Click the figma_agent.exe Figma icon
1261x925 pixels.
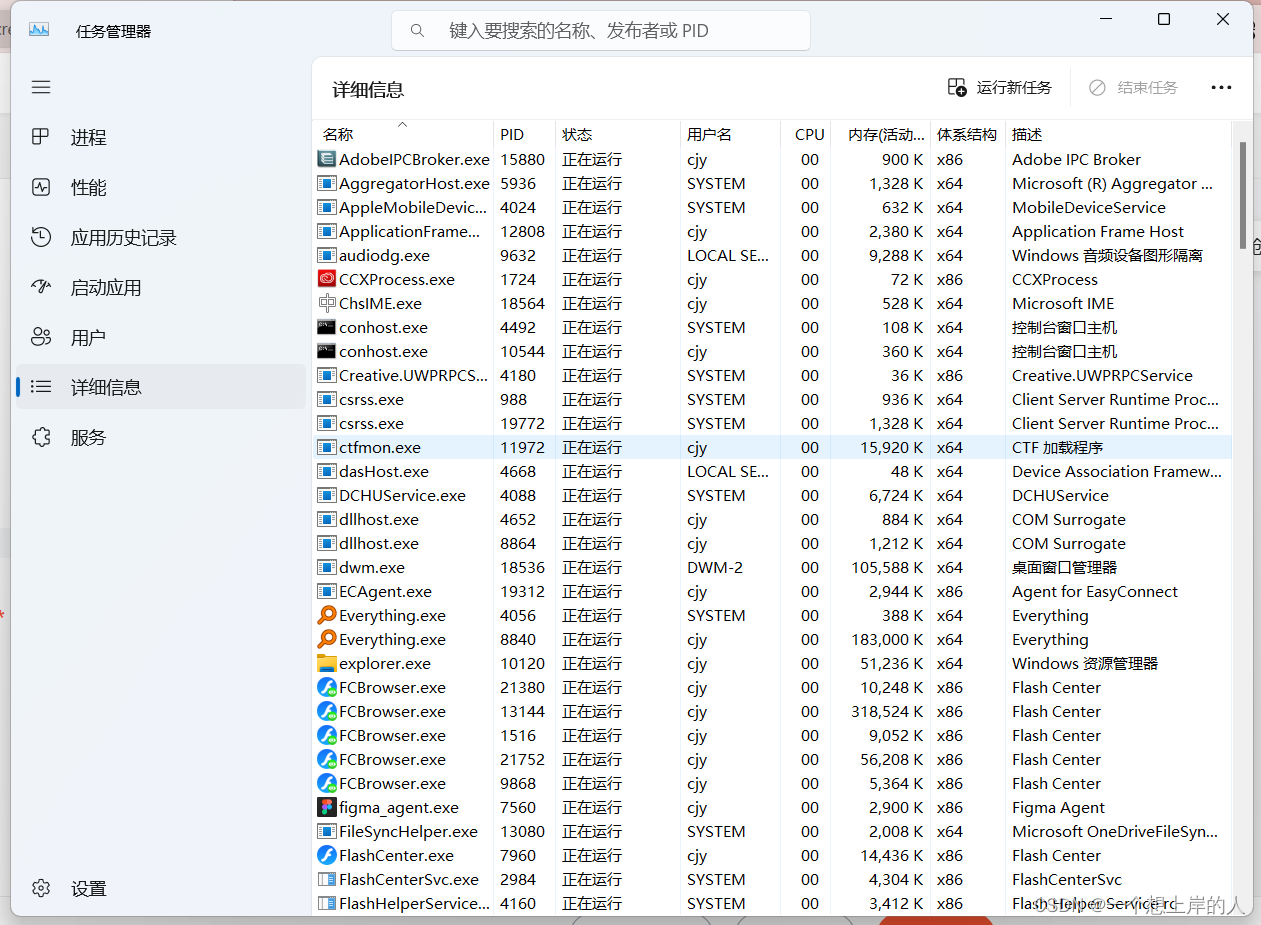point(326,807)
